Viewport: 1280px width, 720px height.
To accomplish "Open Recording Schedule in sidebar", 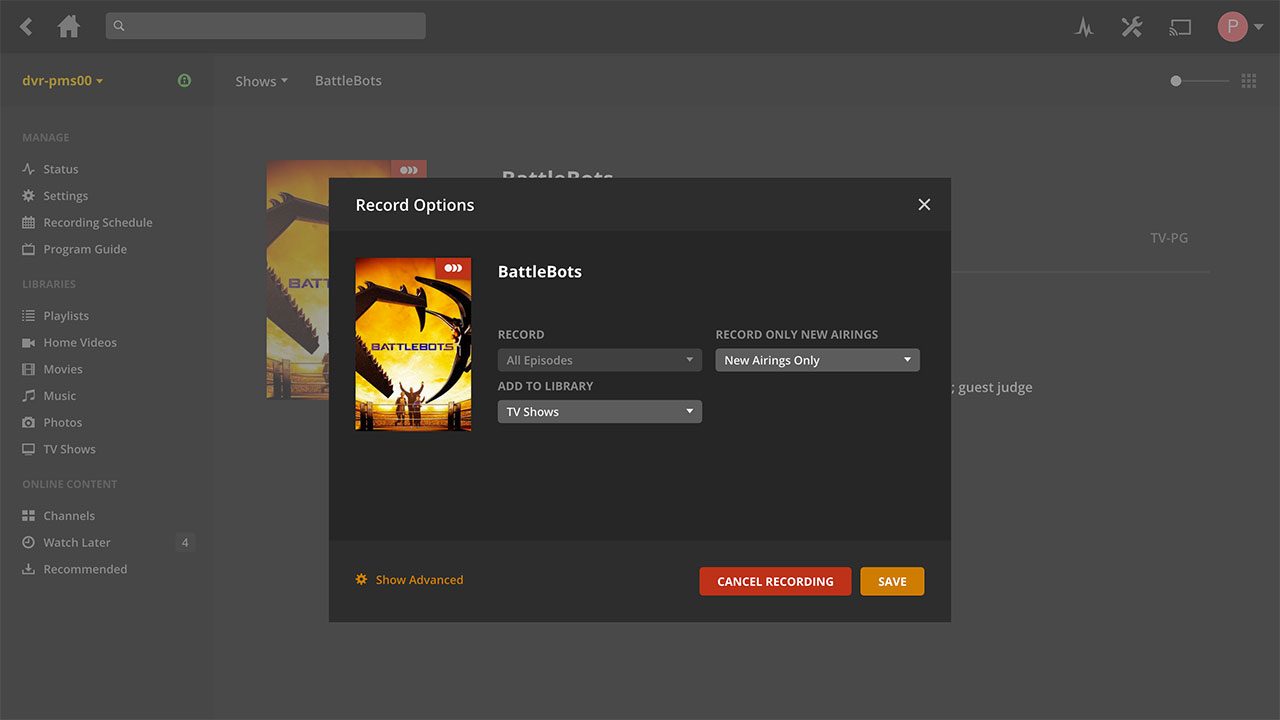I will coord(98,223).
